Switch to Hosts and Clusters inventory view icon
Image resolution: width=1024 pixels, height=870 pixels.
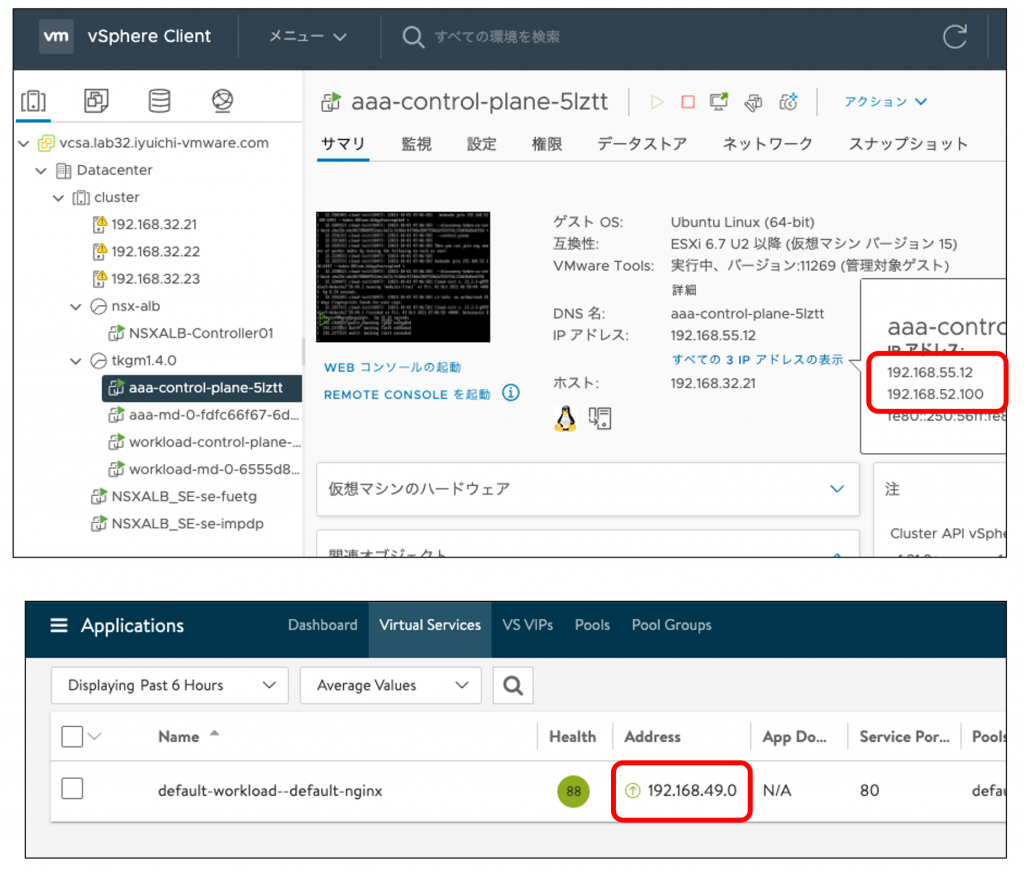33,101
